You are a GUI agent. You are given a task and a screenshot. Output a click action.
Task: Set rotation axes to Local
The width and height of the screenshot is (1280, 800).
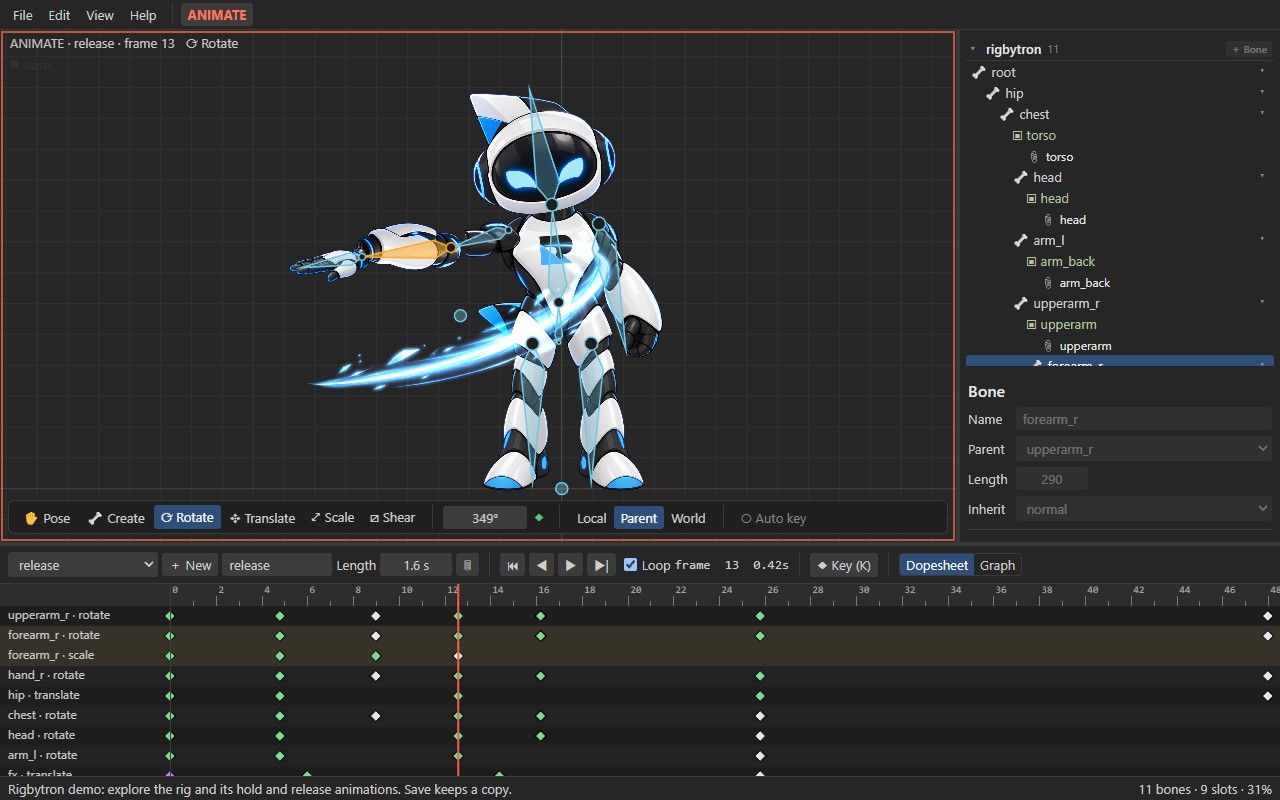point(591,518)
